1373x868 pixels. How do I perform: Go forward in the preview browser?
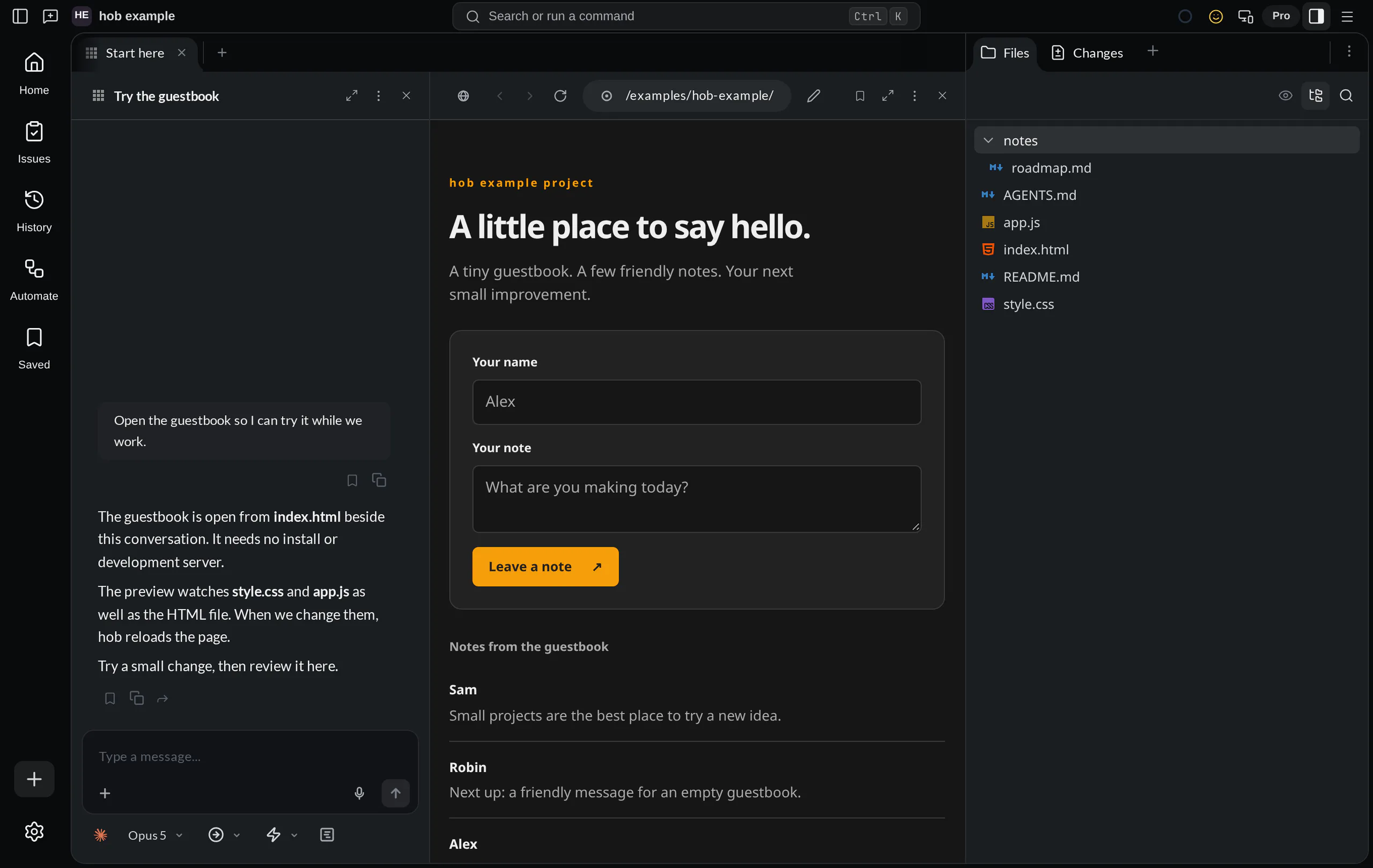coord(530,96)
